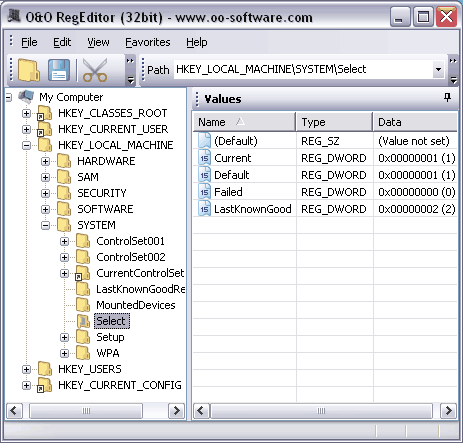Sort by the Type column header

coord(334,122)
